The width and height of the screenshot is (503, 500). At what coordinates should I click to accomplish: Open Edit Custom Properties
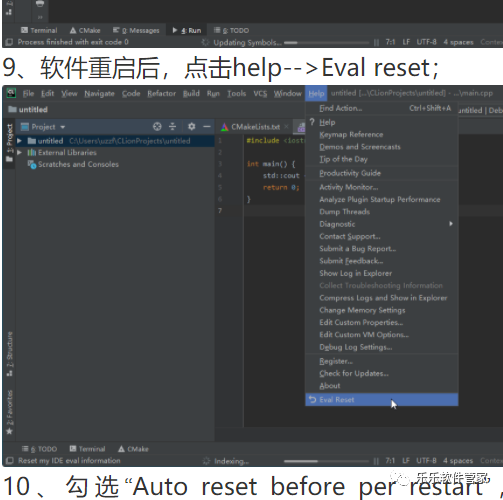click(382, 323)
